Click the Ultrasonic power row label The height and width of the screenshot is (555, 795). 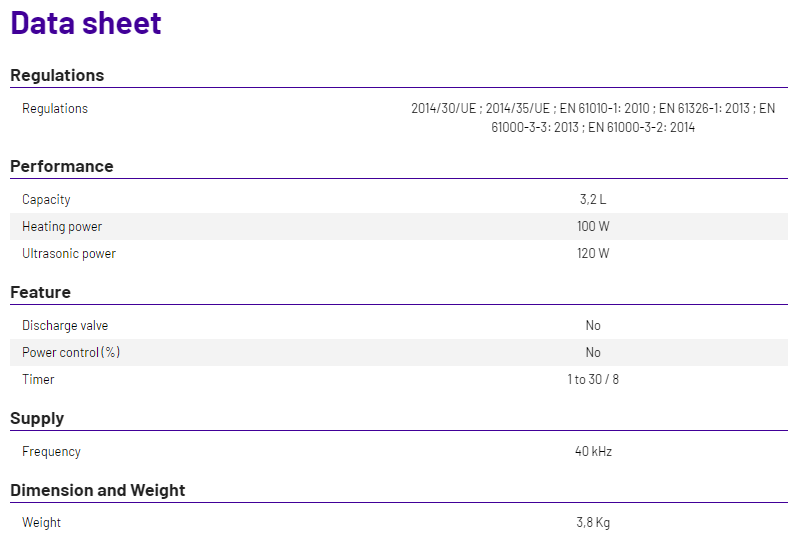[x=69, y=254]
